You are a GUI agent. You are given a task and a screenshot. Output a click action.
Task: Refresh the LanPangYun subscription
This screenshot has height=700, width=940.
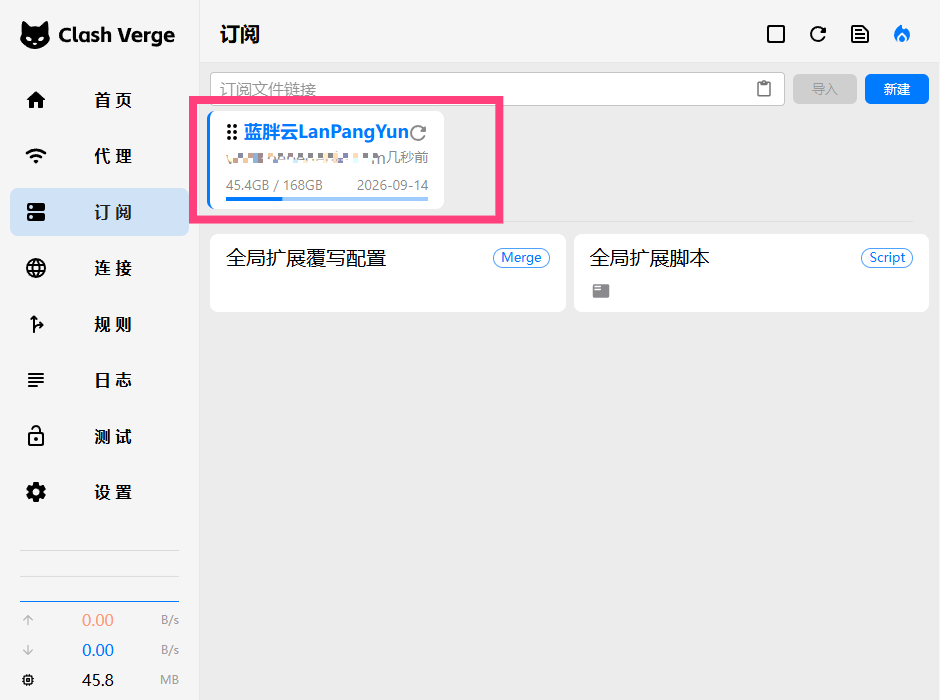pyautogui.click(x=419, y=132)
